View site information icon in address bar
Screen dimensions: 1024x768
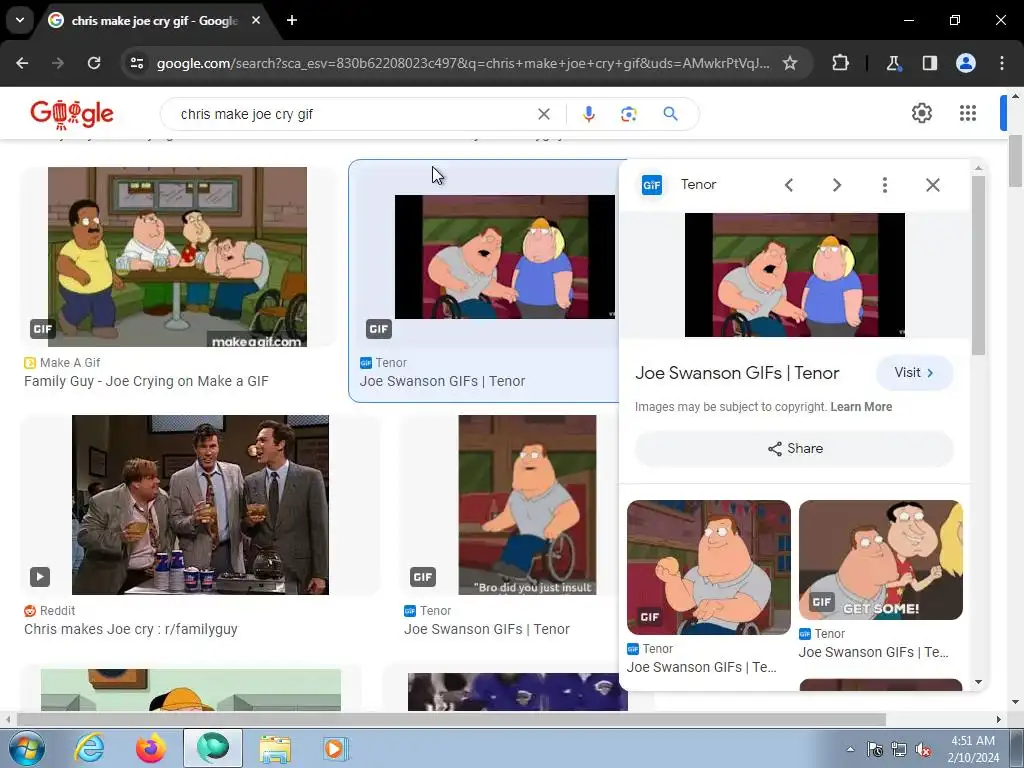(x=137, y=63)
